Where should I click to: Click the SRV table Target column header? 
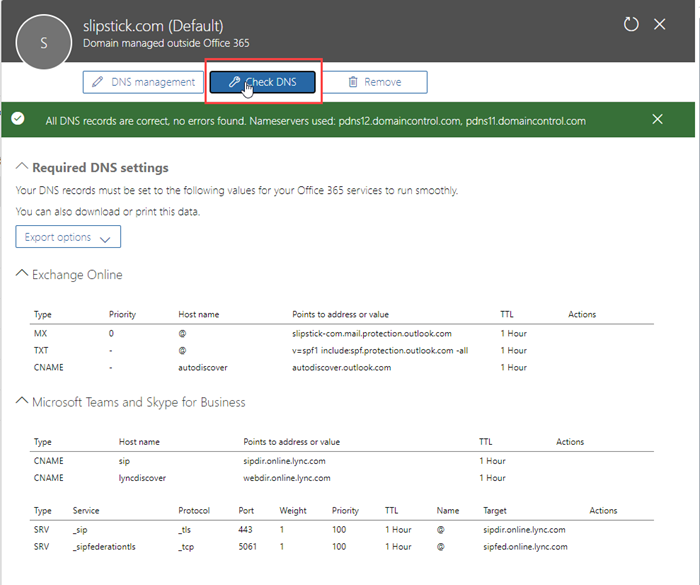tap(495, 510)
